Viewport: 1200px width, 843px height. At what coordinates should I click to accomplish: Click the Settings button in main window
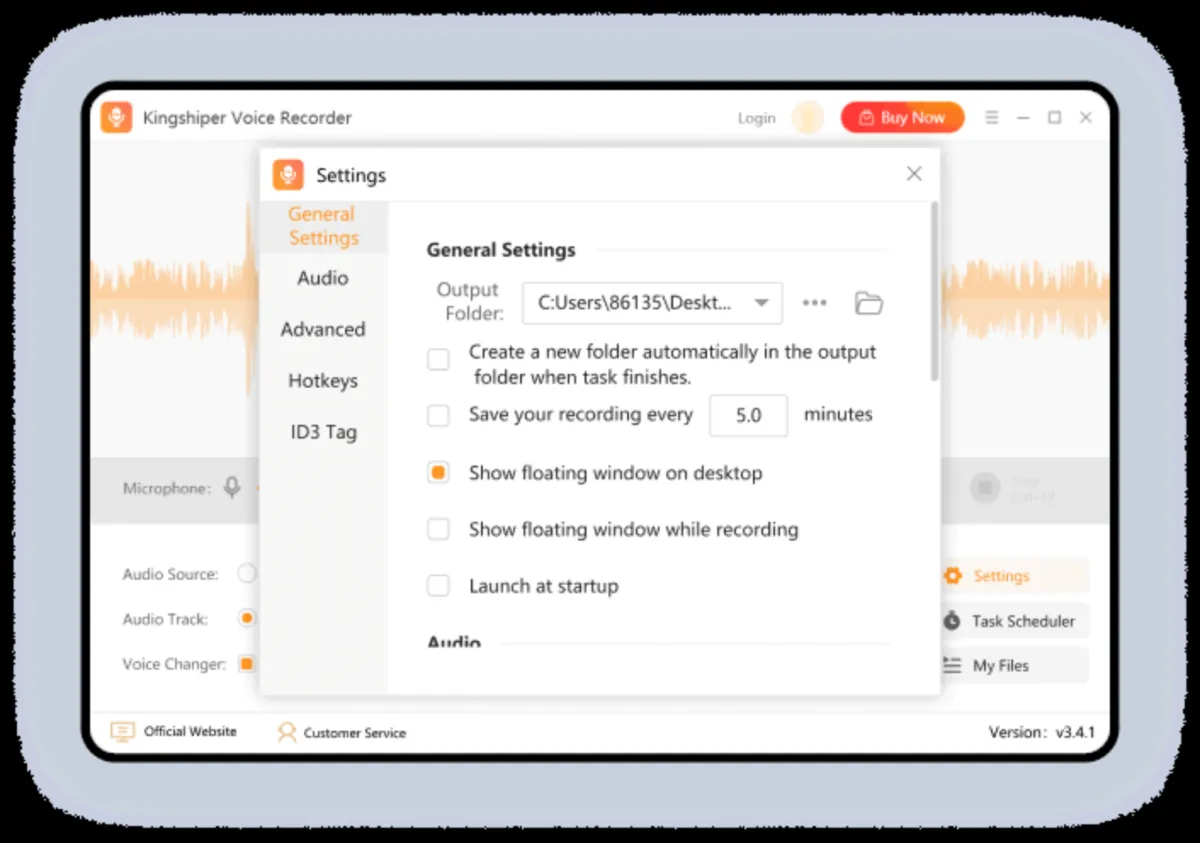click(1014, 576)
